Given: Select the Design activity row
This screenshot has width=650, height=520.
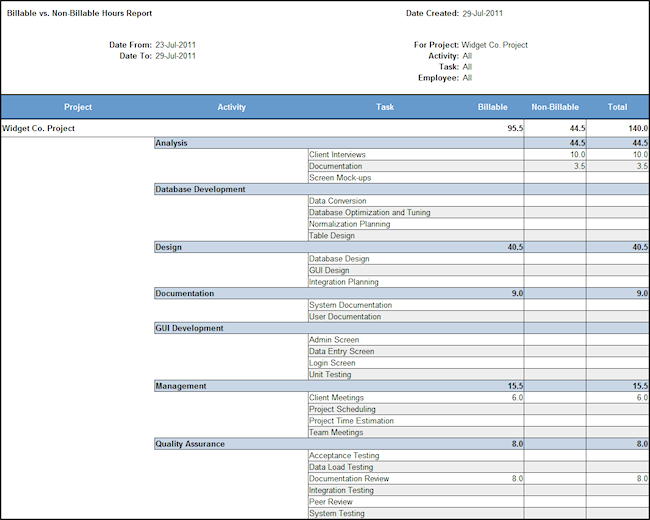Looking at the screenshot, I should click(x=401, y=247).
